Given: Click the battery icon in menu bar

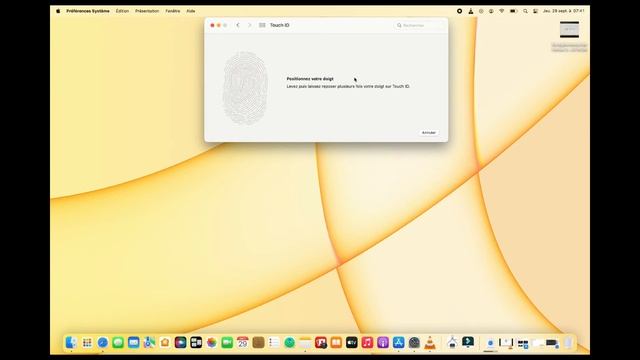Looking at the screenshot, I should pyautogui.click(x=513, y=11).
